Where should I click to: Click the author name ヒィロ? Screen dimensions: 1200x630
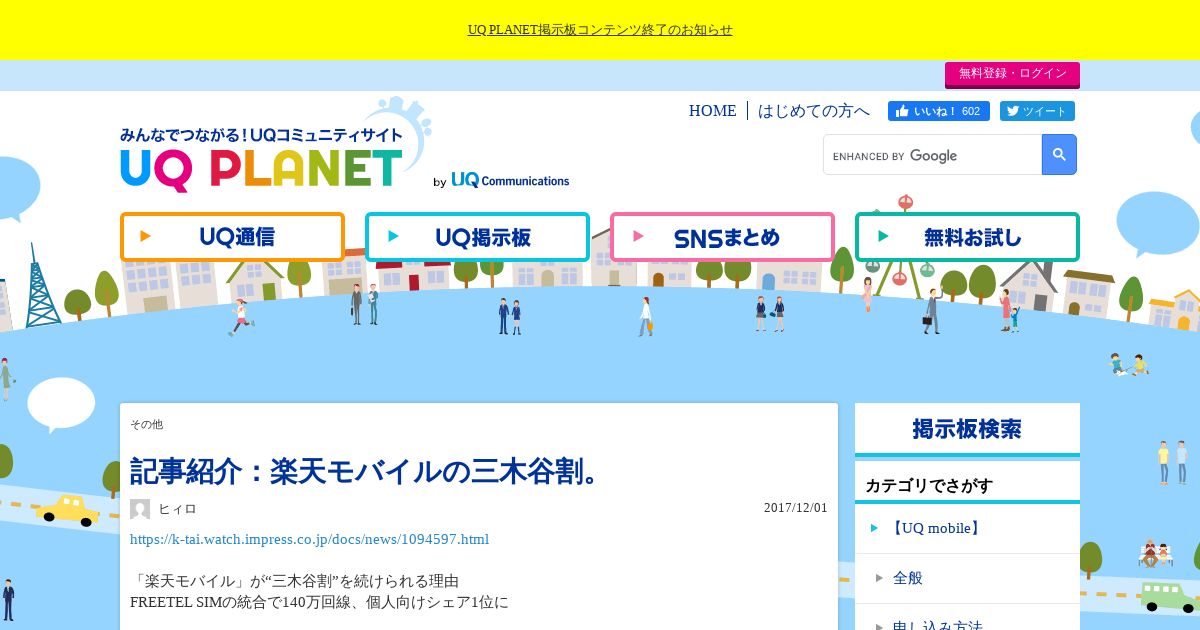click(x=178, y=509)
